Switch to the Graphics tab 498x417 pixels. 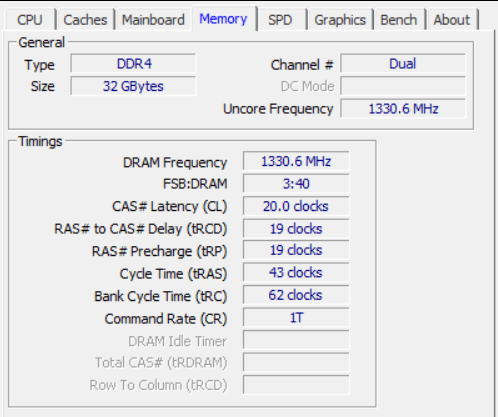pyautogui.click(x=340, y=20)
